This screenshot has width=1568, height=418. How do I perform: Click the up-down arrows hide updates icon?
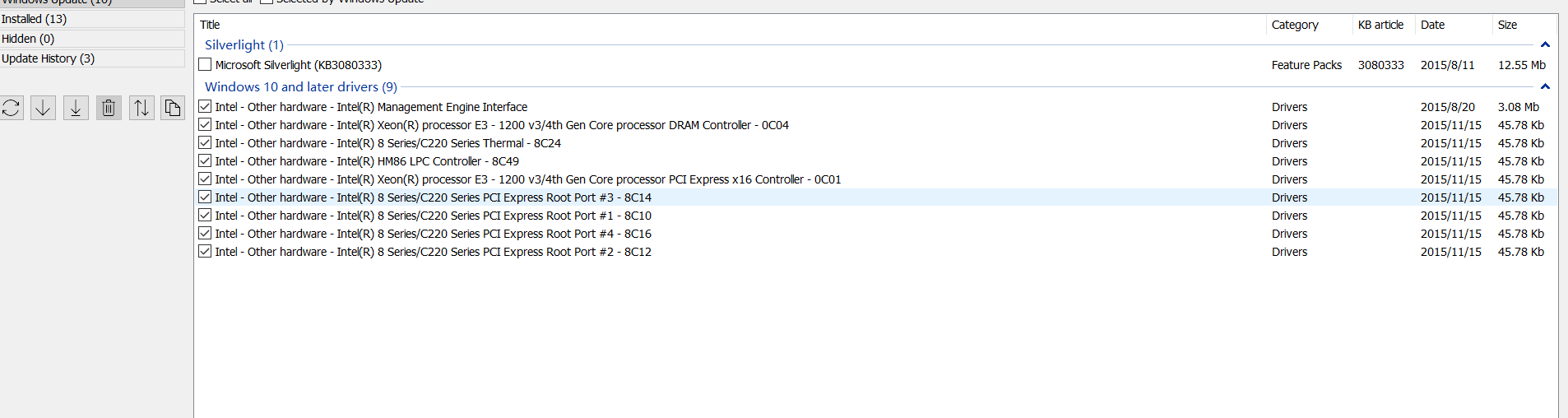click(141, 108)
